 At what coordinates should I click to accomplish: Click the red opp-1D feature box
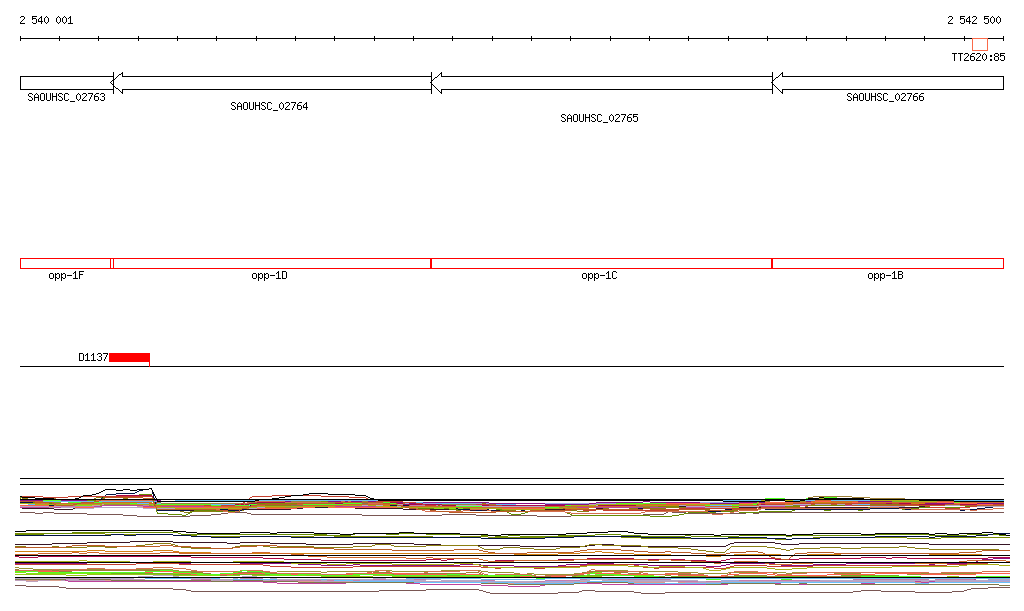271,263
